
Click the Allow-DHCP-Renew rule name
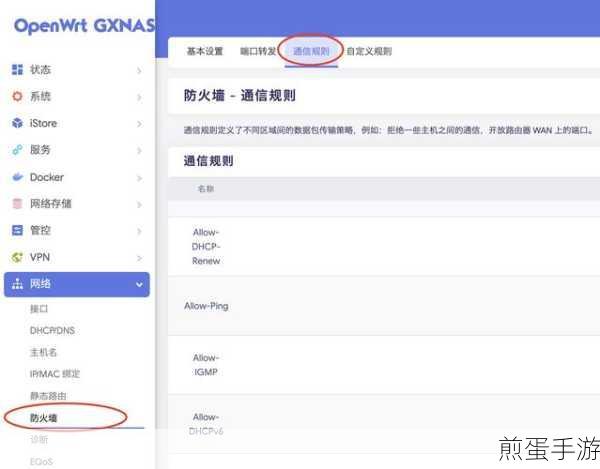click(x=206, y=247)
